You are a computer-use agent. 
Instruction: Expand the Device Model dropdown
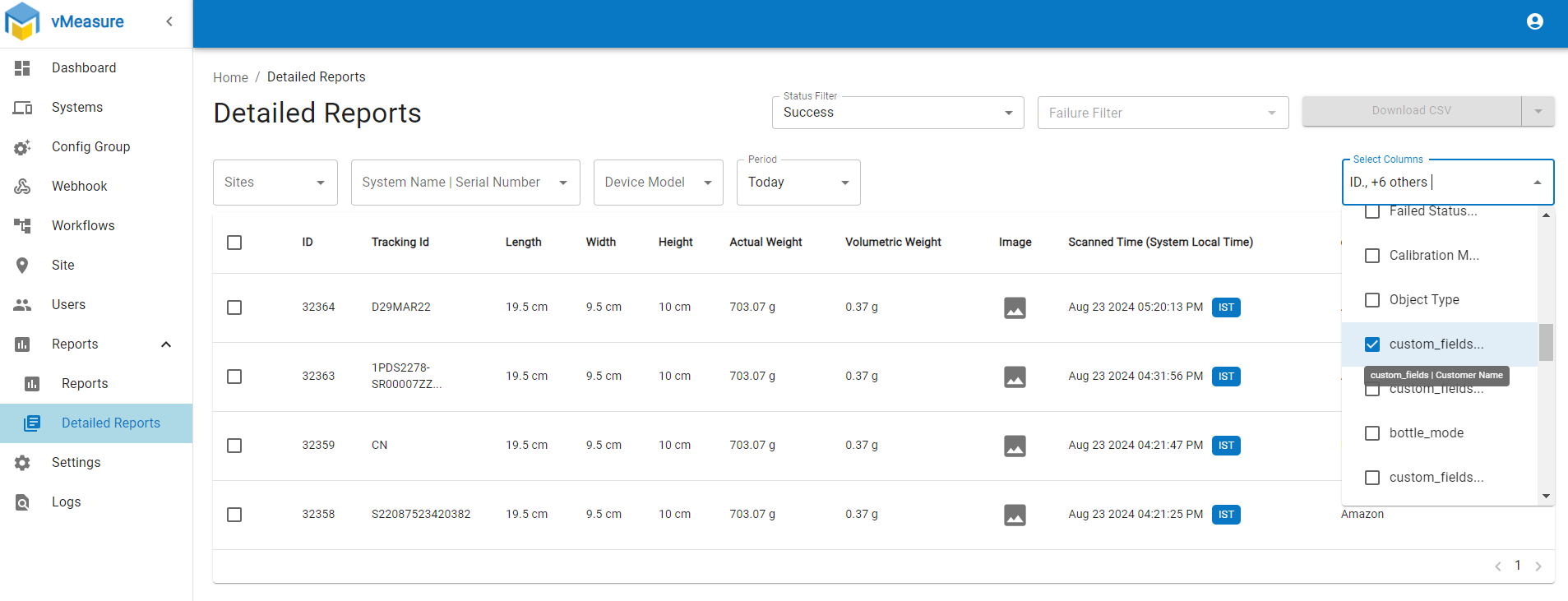[x=658, y=183]
